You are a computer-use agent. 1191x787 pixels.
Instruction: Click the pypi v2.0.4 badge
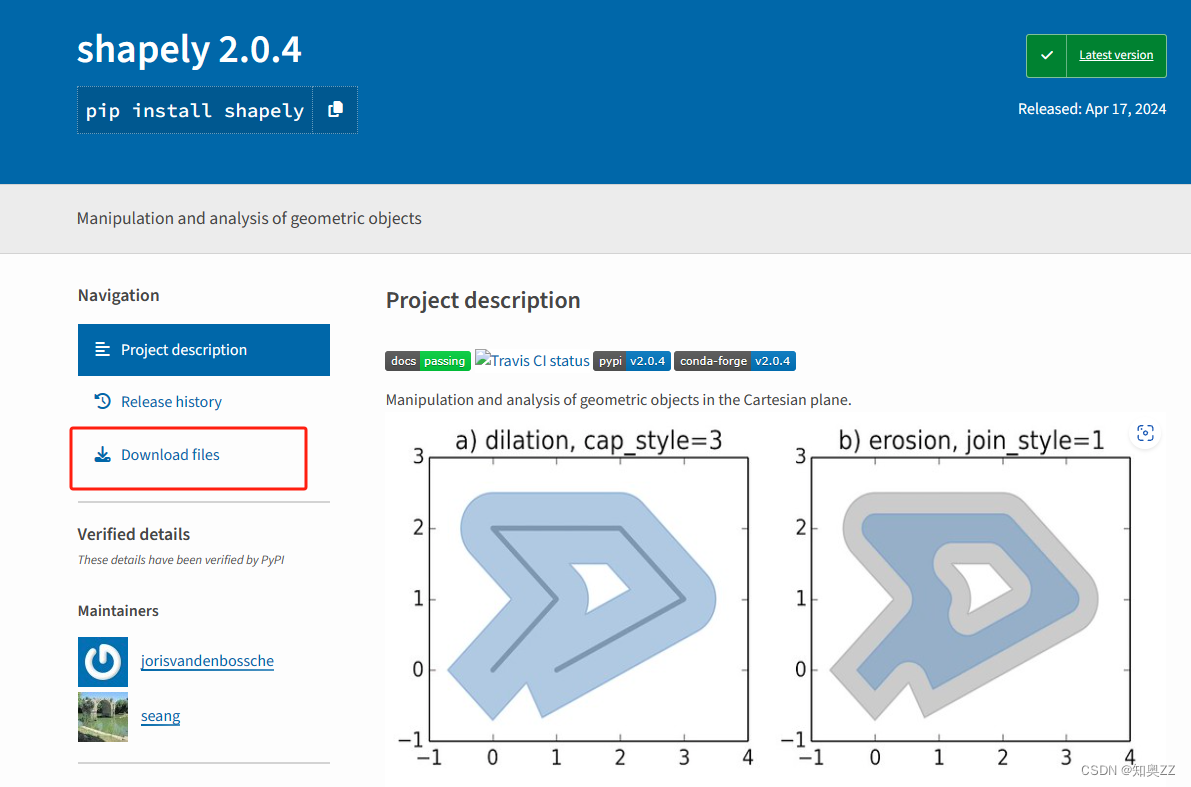click(x=632, y=361)
